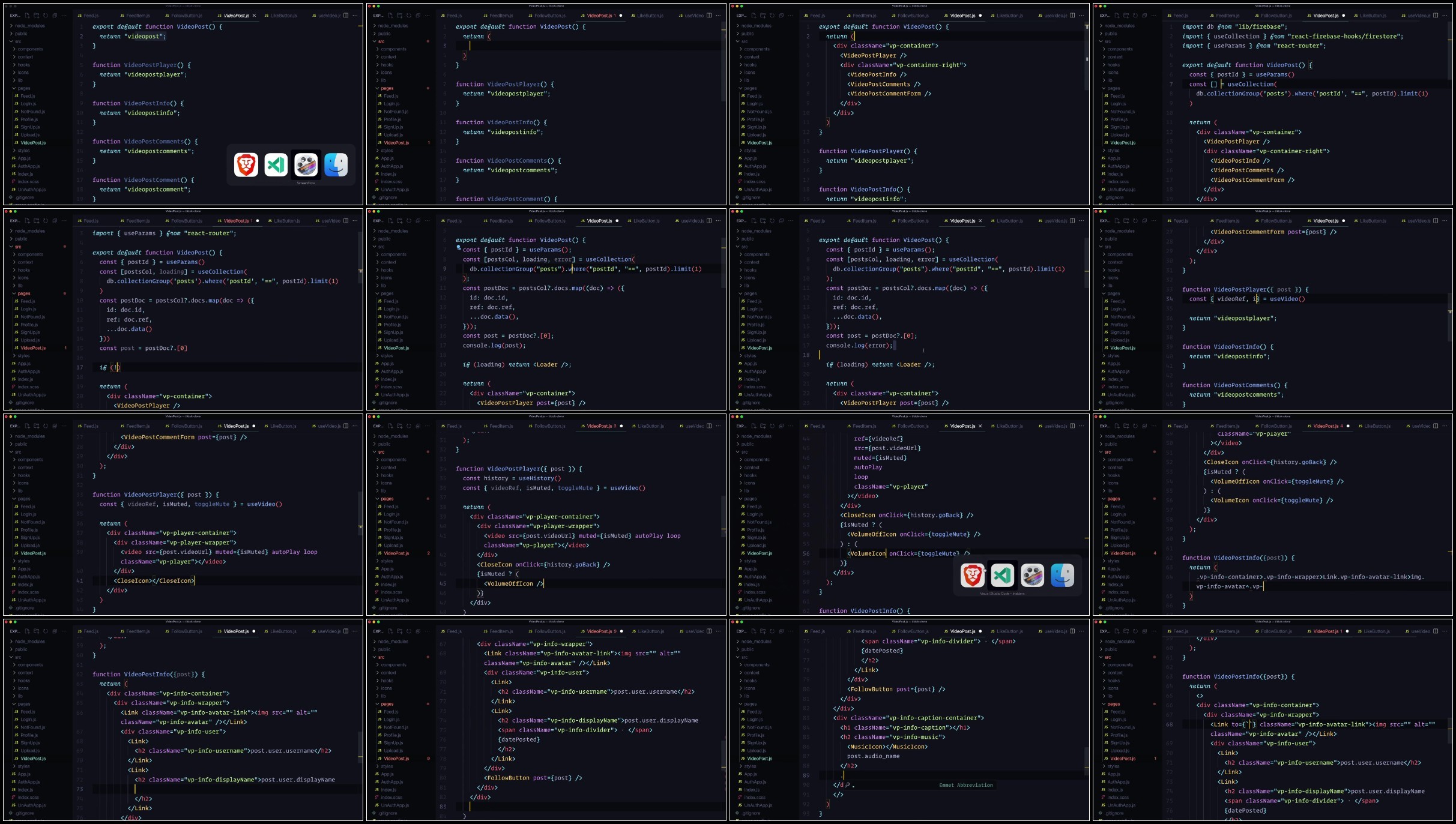Click New File icon in VideoPost.js 9 frame
The image size is (1456, 824).
tap(390, 631)
